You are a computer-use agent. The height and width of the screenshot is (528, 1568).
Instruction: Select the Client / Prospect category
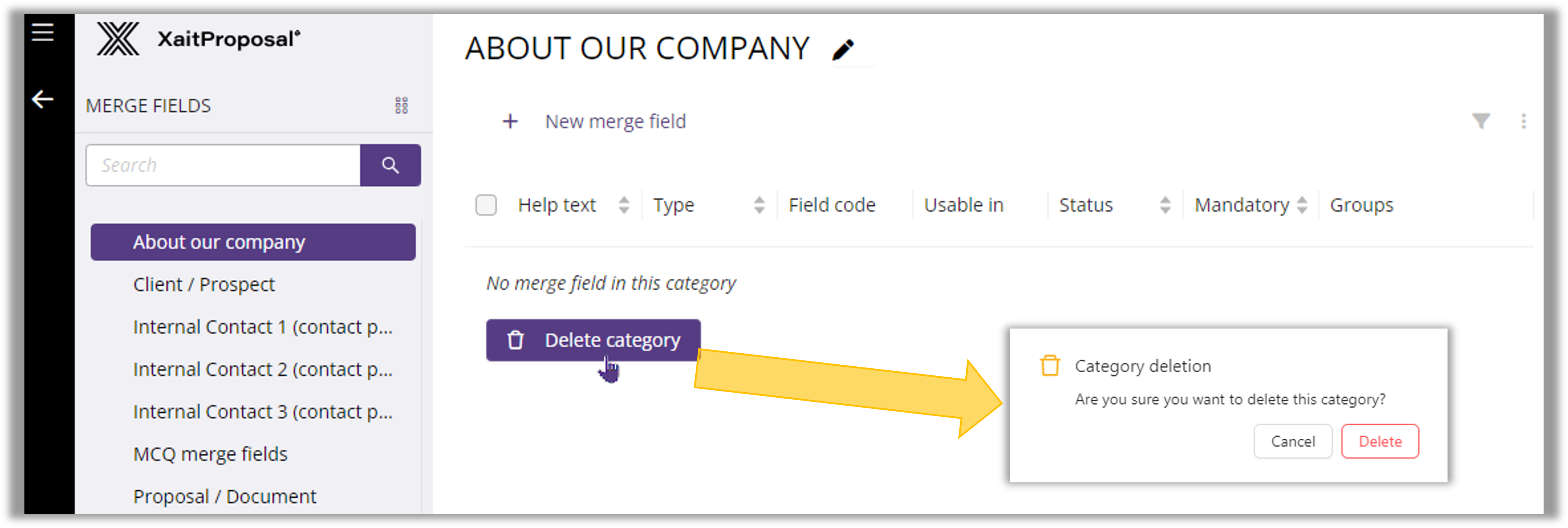coord(204,285)
